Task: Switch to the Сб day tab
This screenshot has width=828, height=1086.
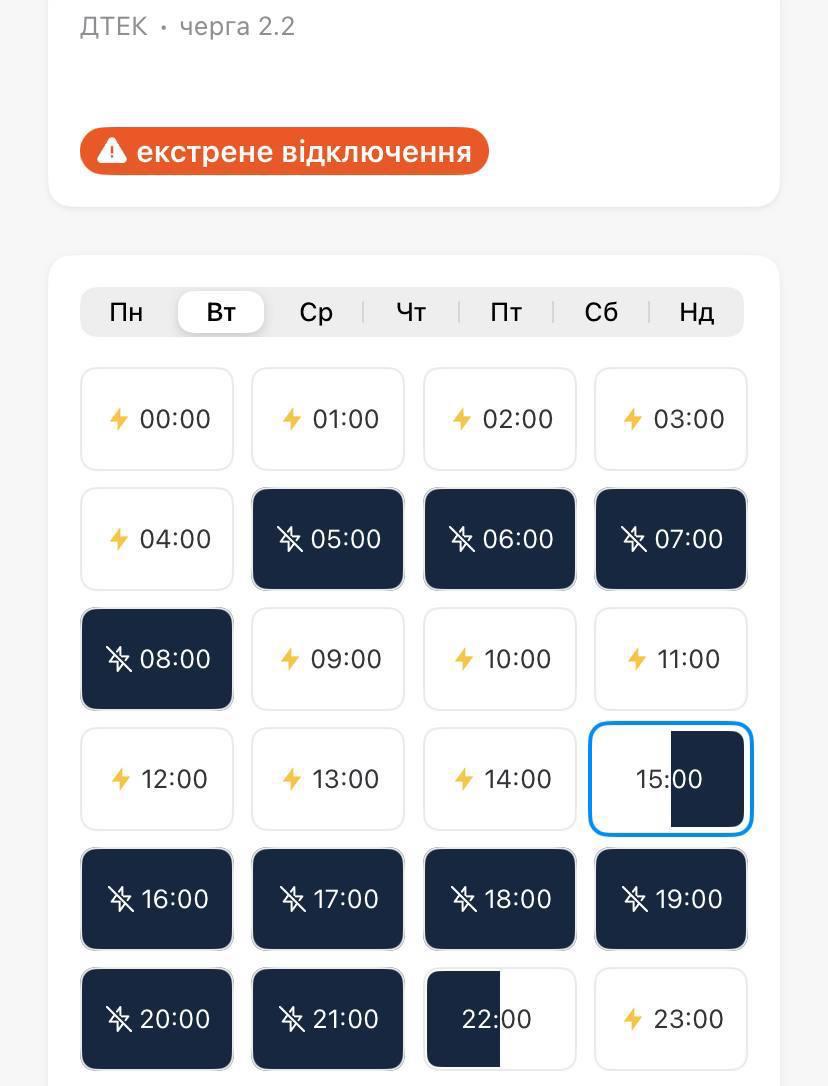Action: pos(601,312)
